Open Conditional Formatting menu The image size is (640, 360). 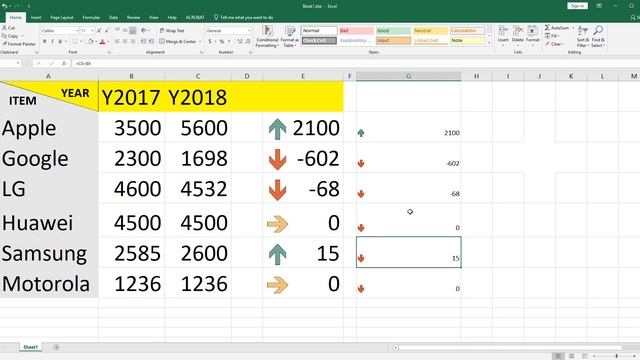[267, 36]
